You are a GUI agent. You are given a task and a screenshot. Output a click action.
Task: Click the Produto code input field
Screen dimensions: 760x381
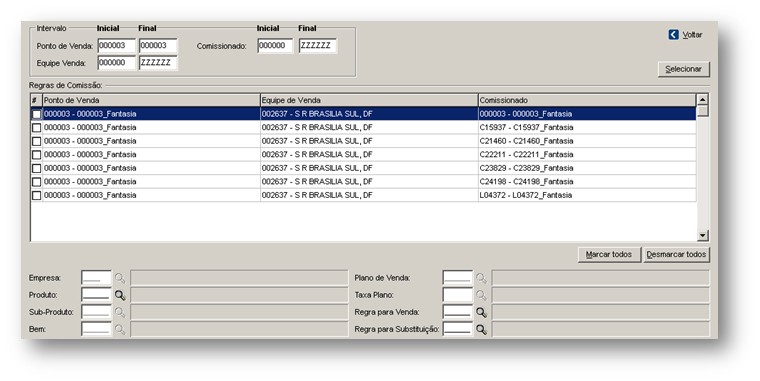click(x=96, y=295)
